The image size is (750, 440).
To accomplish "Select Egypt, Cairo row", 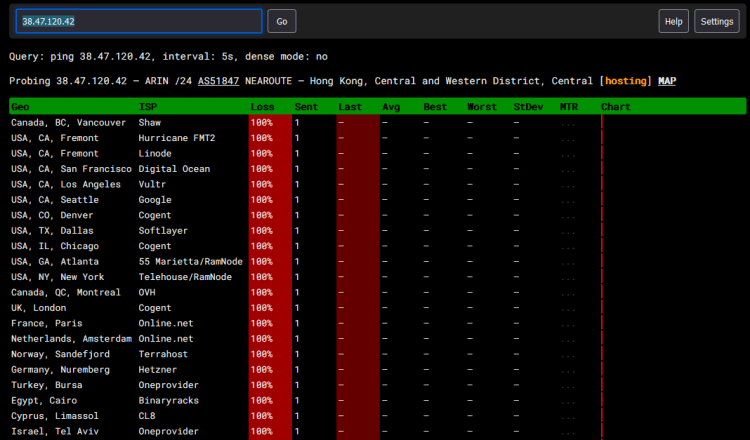I will (x=377, y=400).
